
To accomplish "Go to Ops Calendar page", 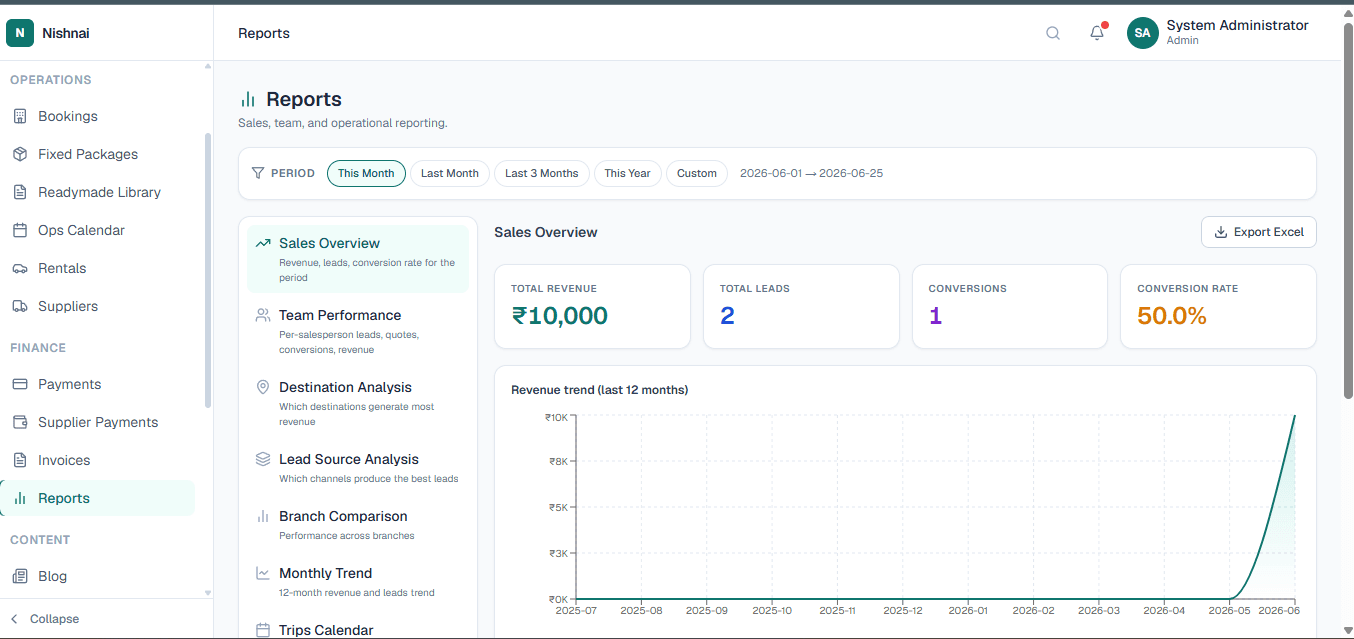I will (x=98, y=230).
